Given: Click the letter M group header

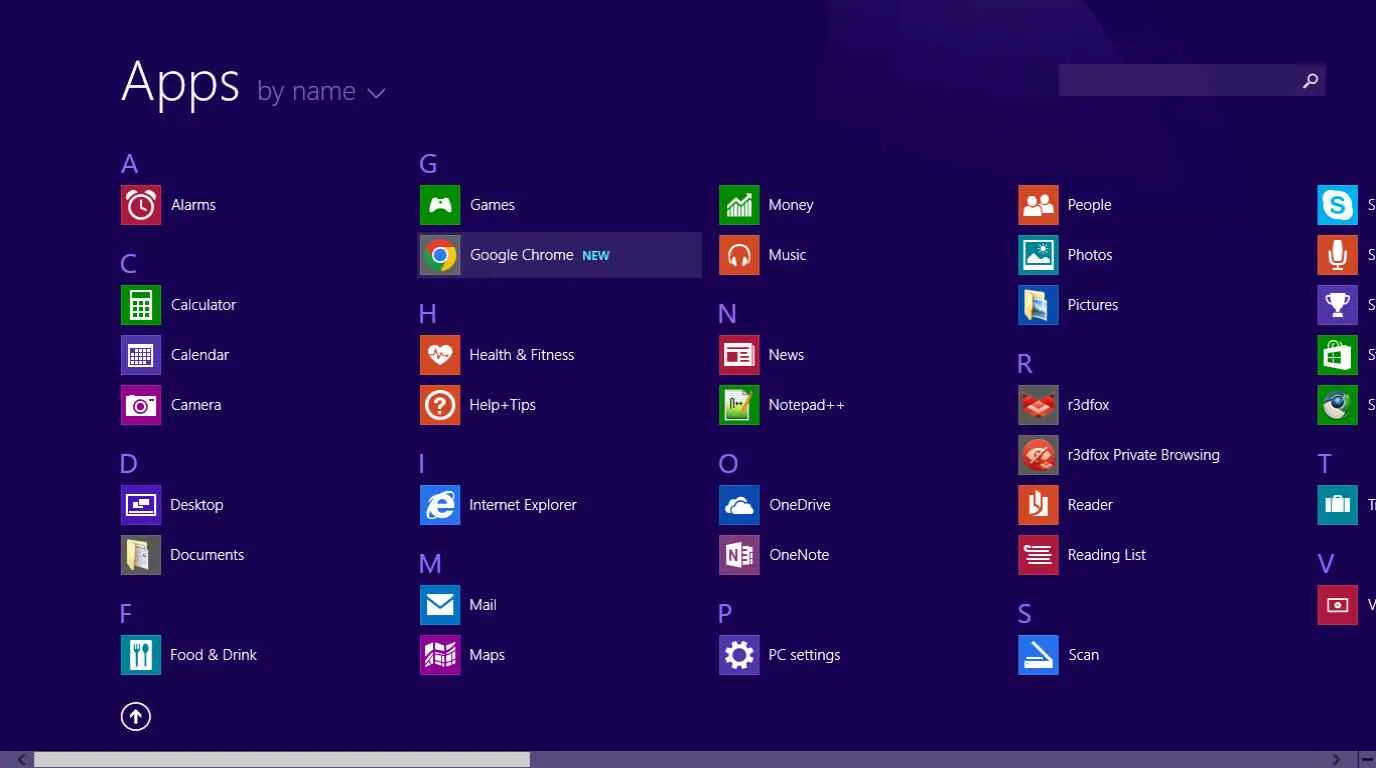Looking at the screenshot, I should point(430,564).
